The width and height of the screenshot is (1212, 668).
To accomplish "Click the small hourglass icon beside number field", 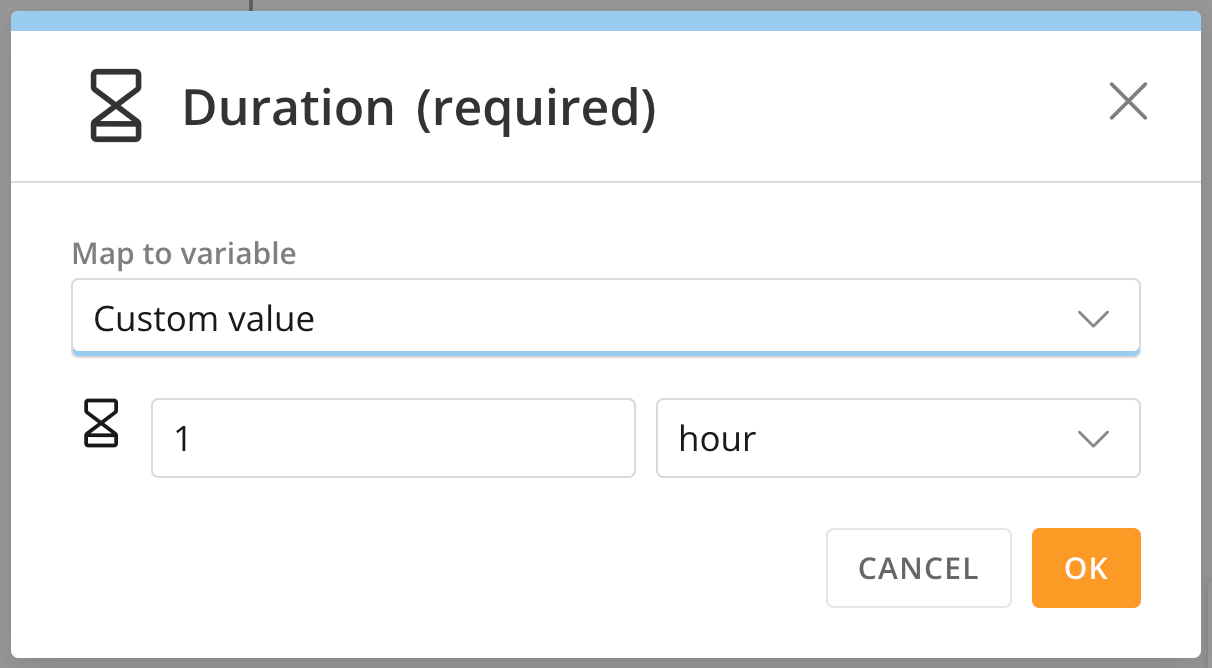I will point(101,423).
